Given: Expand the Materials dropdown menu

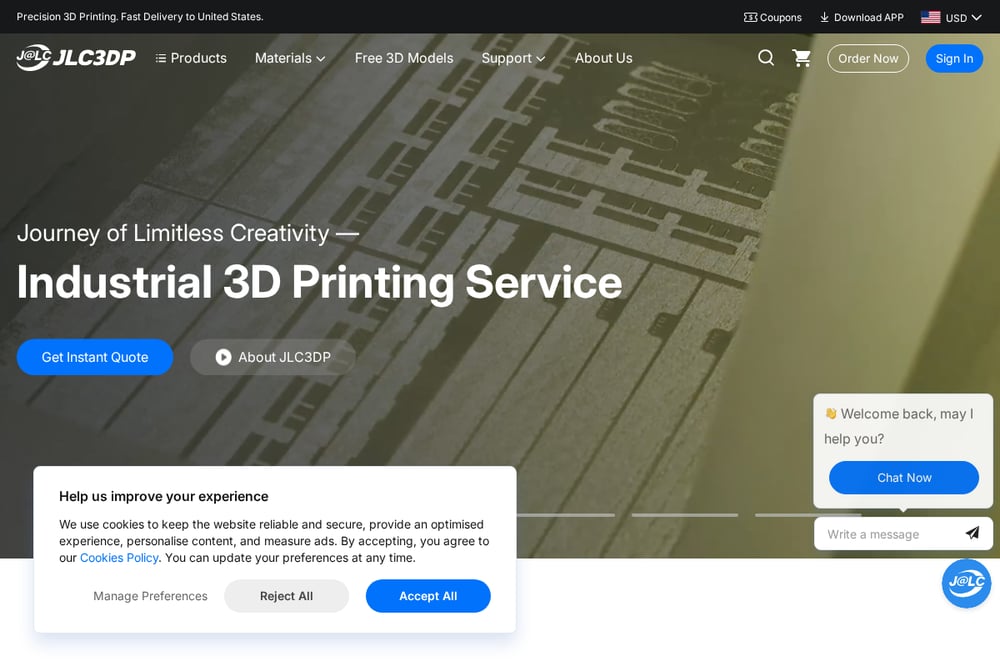Looking at the screenshot, I should (x=290, y=58).
